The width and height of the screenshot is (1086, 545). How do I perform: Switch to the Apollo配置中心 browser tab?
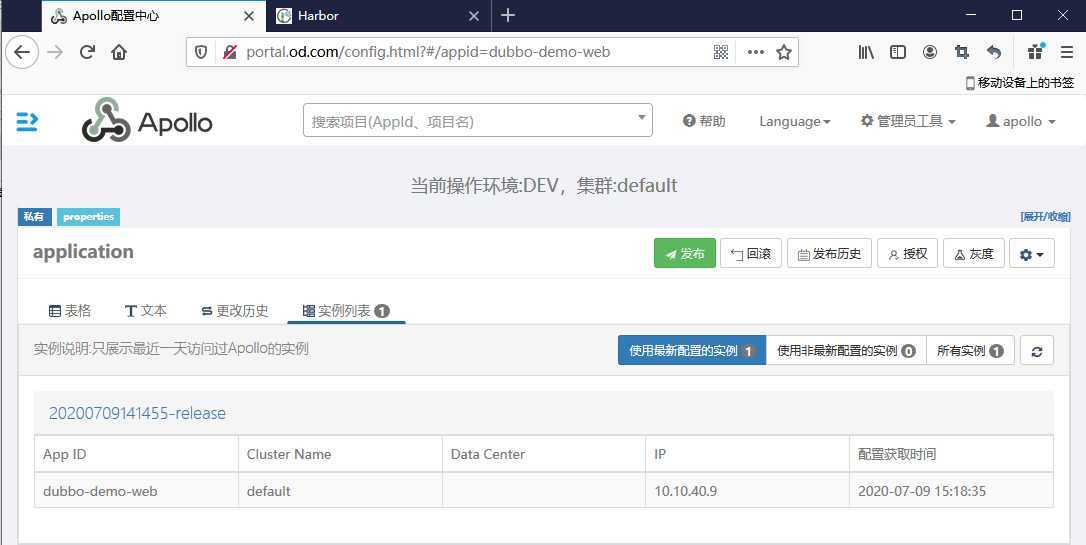pos(154,16)
